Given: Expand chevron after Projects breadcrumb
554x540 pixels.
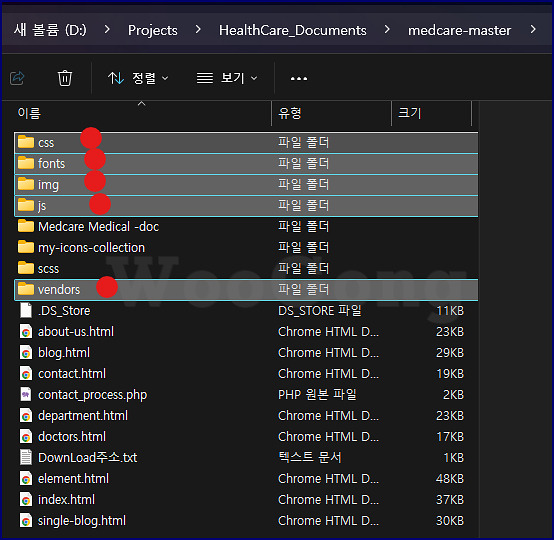Looking at the screenshot, I should (x=198, y=30).
